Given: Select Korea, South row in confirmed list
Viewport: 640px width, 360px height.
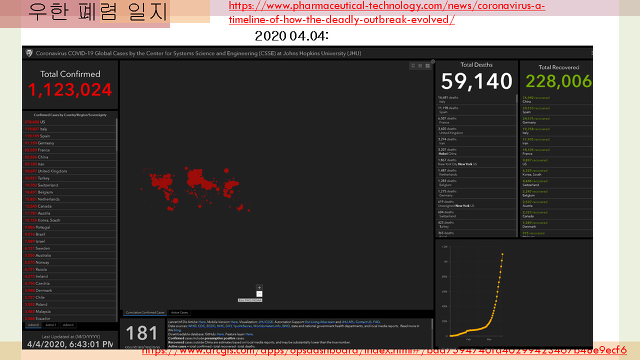Looking at the screenshot, I should (70, 220).
